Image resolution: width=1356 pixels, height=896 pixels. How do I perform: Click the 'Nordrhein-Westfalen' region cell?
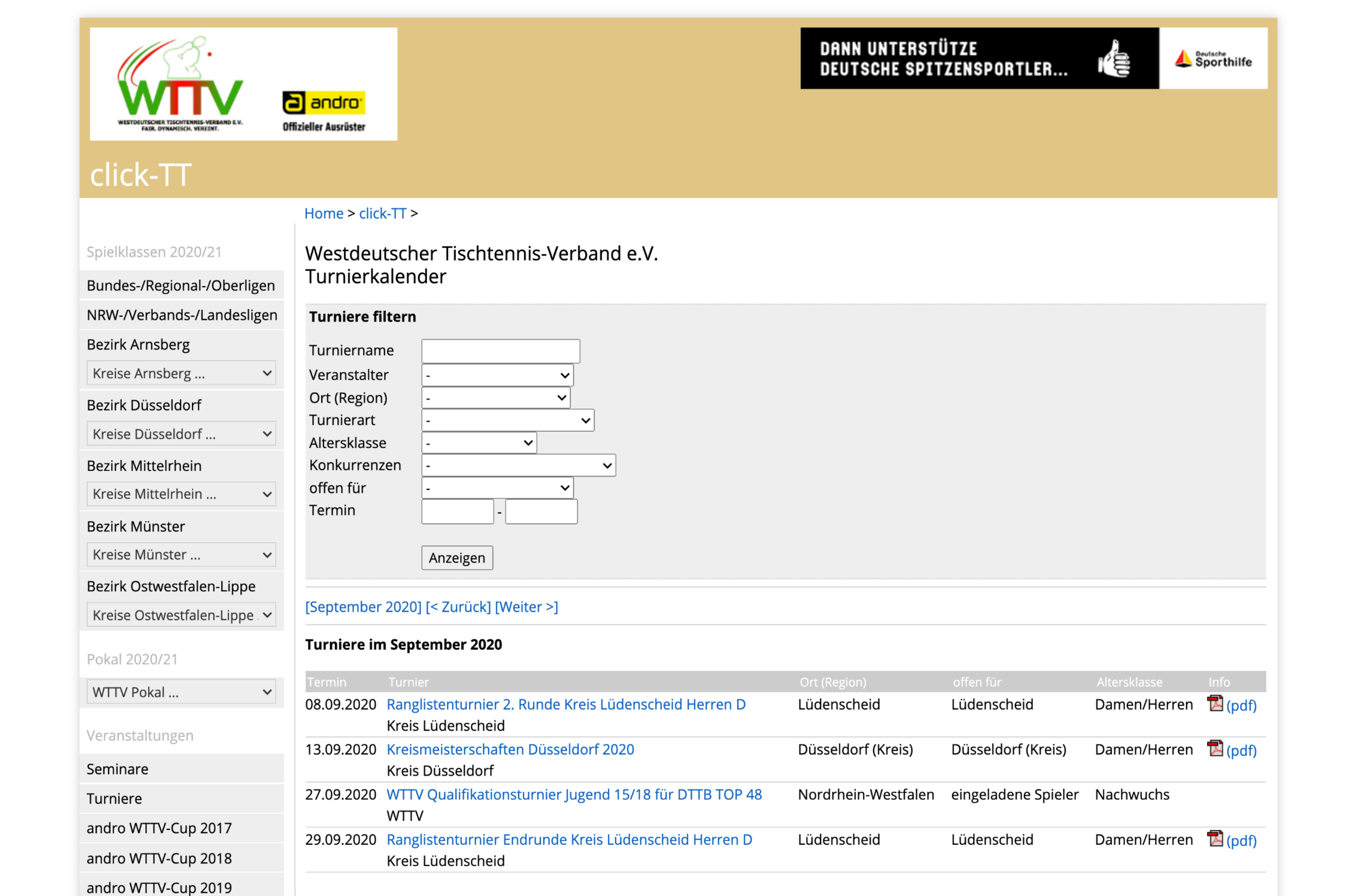pos(866,794)
